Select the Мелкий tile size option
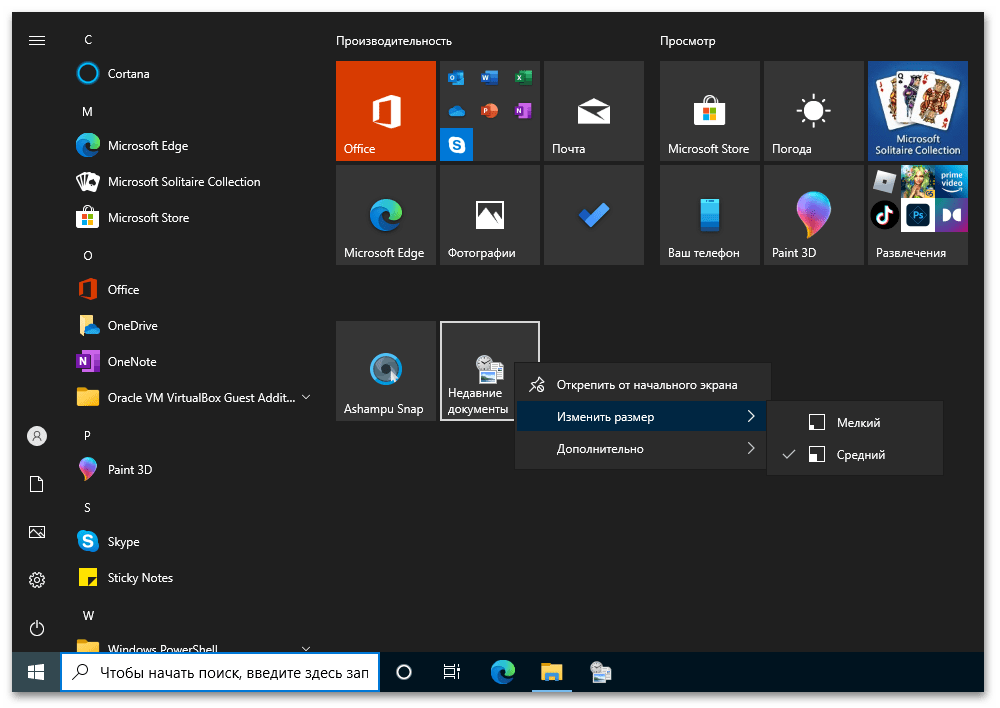The height and width of the screenshot is (708, 1000). click(x=858, y=423)
